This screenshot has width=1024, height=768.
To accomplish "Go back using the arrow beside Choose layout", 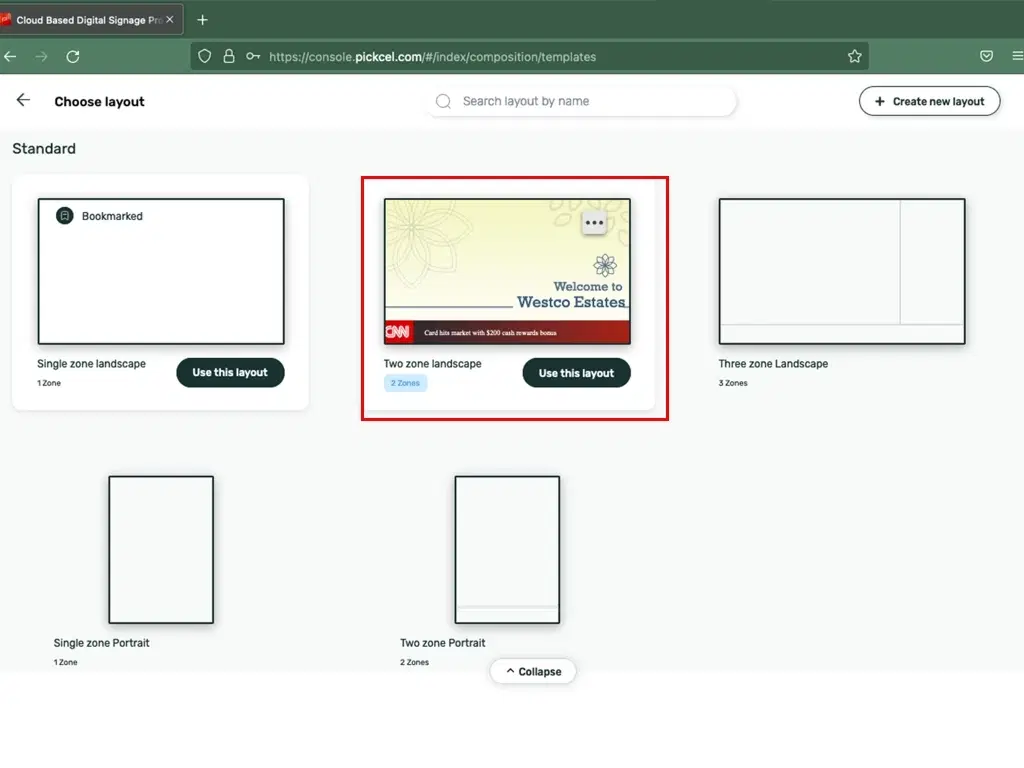I will (x=23, y=100).
